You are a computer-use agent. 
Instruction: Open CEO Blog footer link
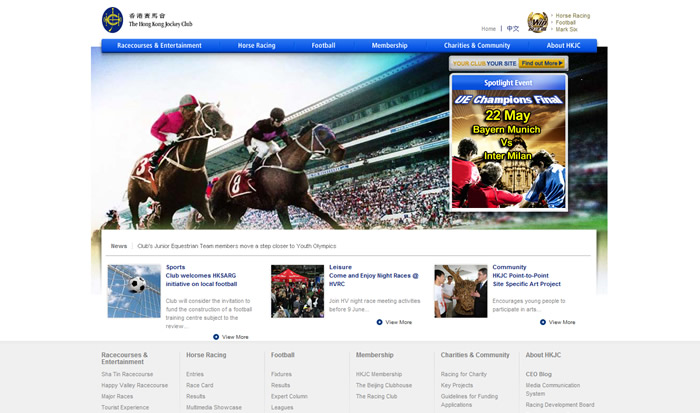pyautogui.click(x=538, y=374)
